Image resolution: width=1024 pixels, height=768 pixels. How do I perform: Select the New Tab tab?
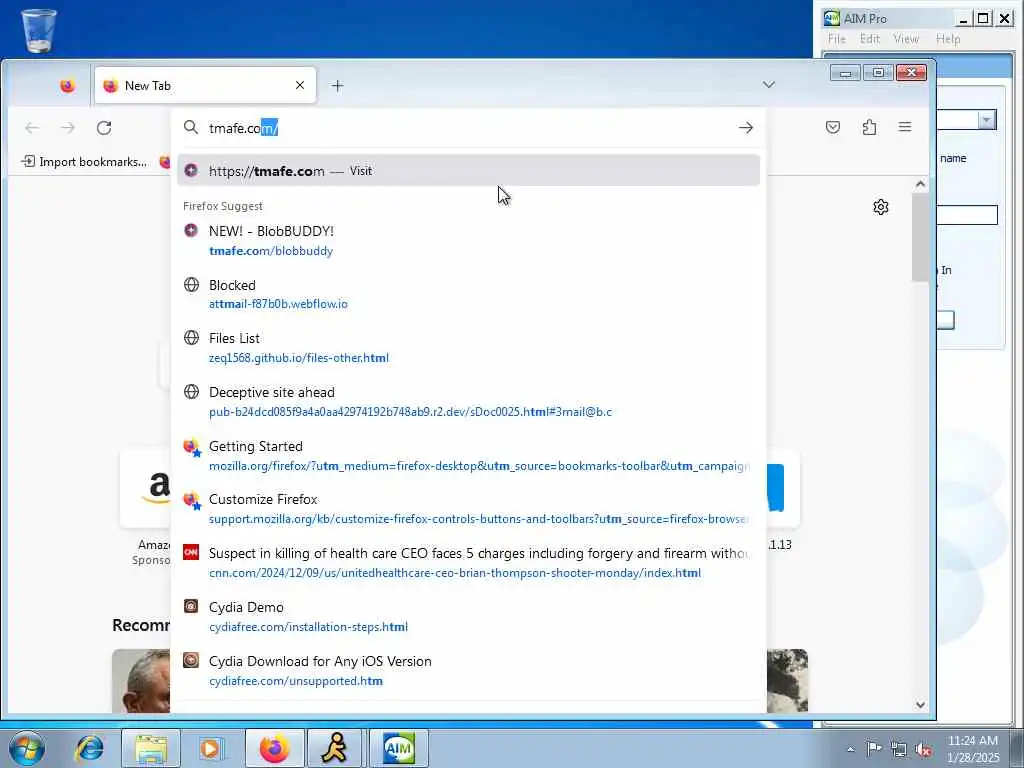[205, 86]
